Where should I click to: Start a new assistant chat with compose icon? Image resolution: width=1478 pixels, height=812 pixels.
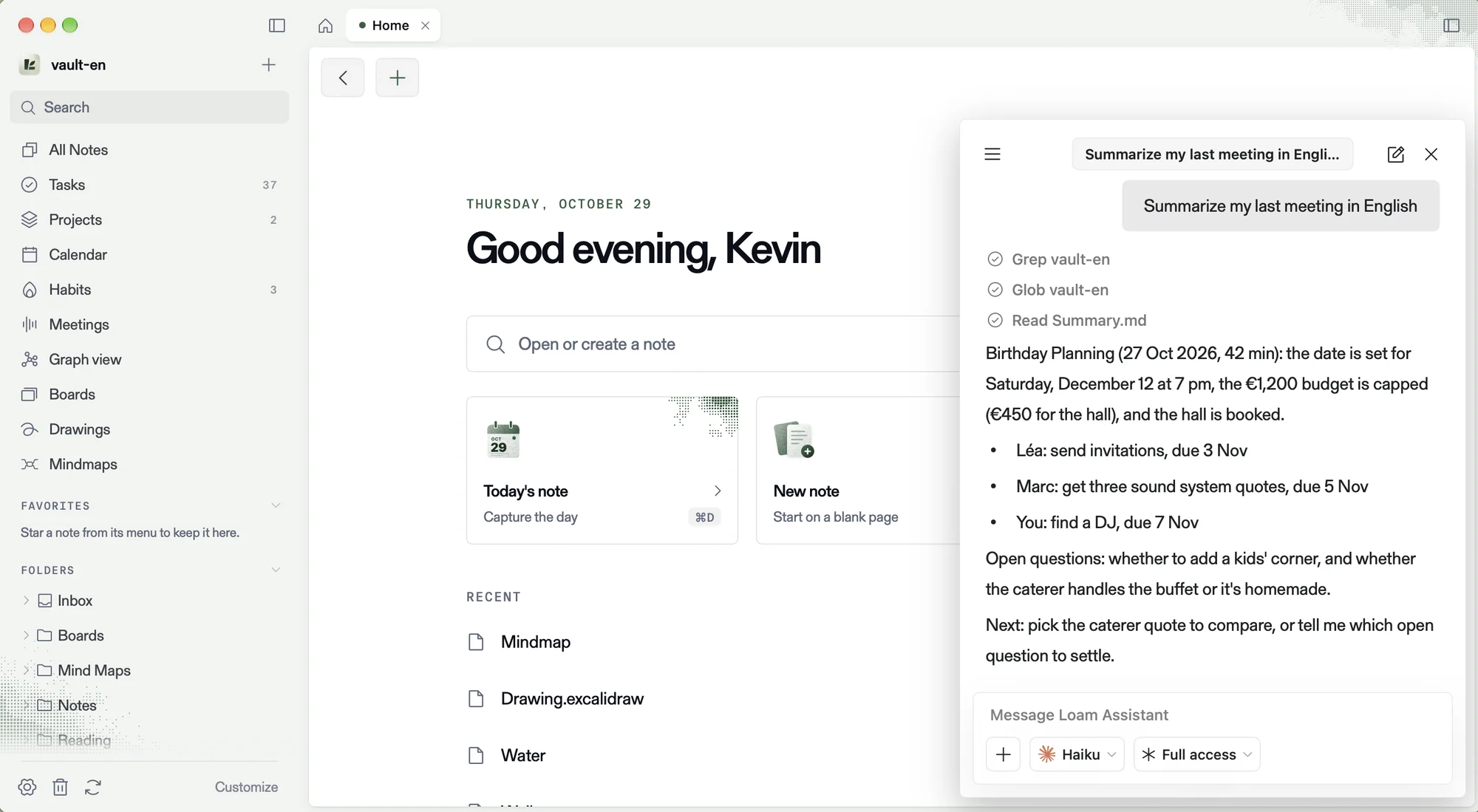pos(1395,154)
